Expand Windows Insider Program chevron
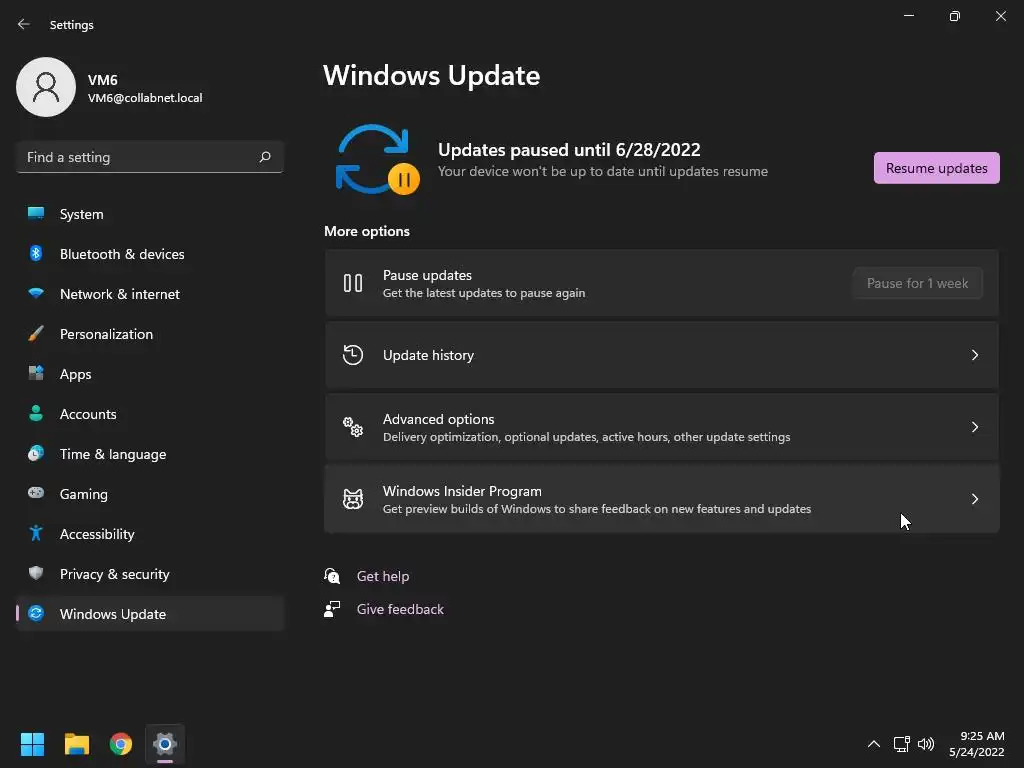 coord(974,499)
